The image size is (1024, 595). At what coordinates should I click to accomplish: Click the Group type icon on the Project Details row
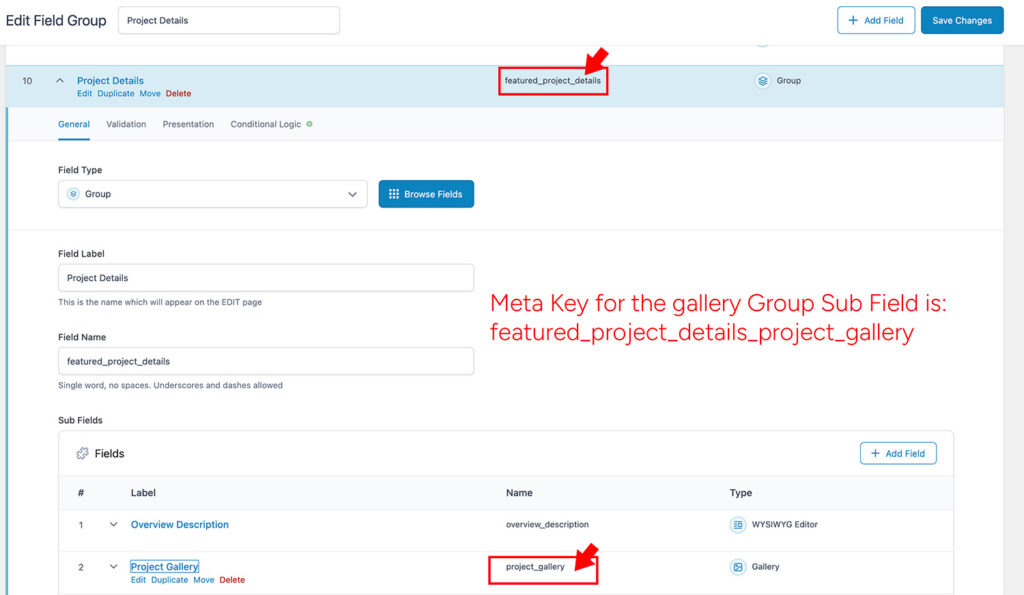pos(764,80)
